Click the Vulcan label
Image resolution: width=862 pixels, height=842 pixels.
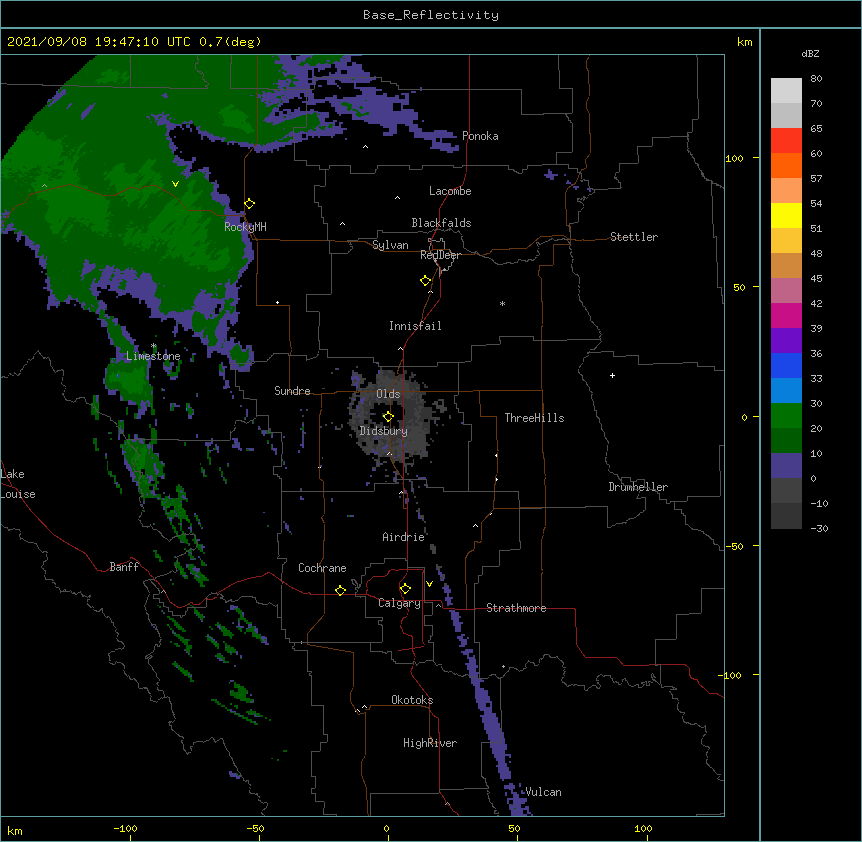click(543, 792)
